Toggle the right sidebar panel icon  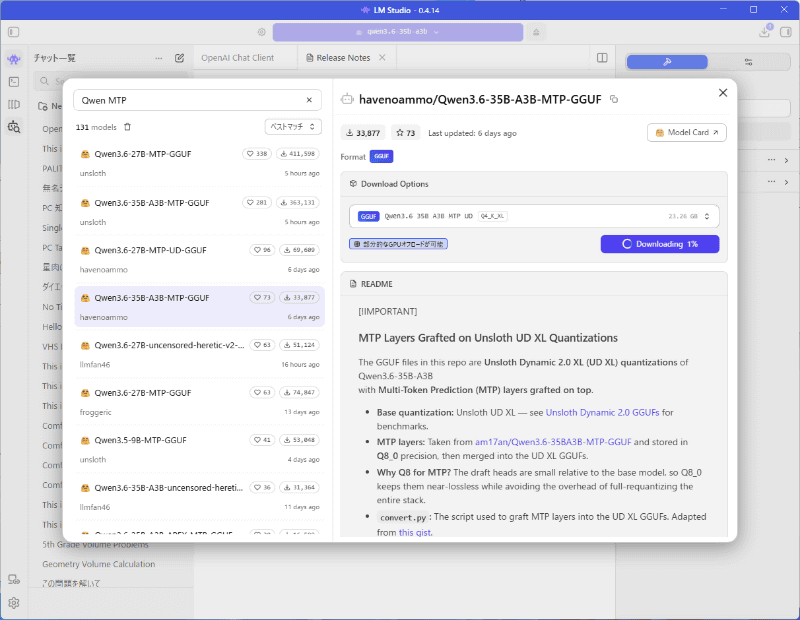click(786, 32)
